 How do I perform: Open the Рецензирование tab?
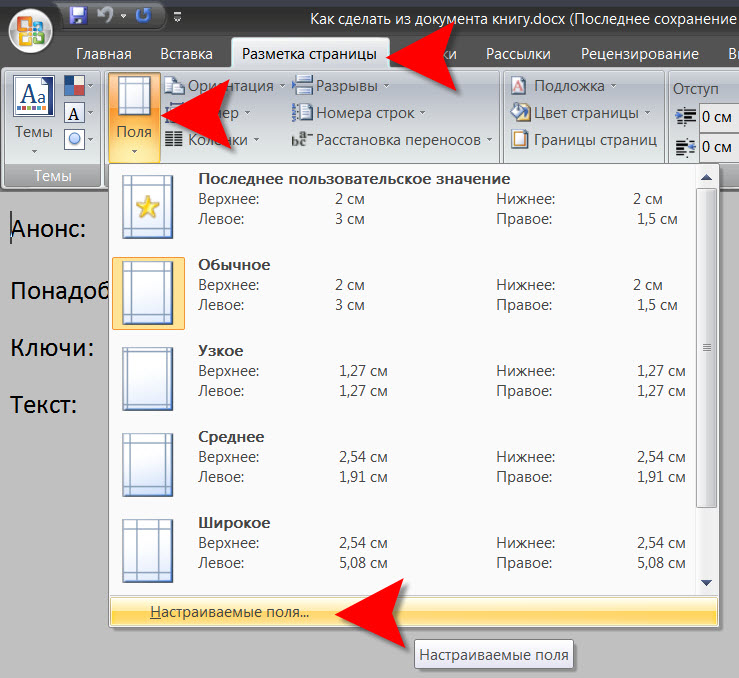point(640,54)
